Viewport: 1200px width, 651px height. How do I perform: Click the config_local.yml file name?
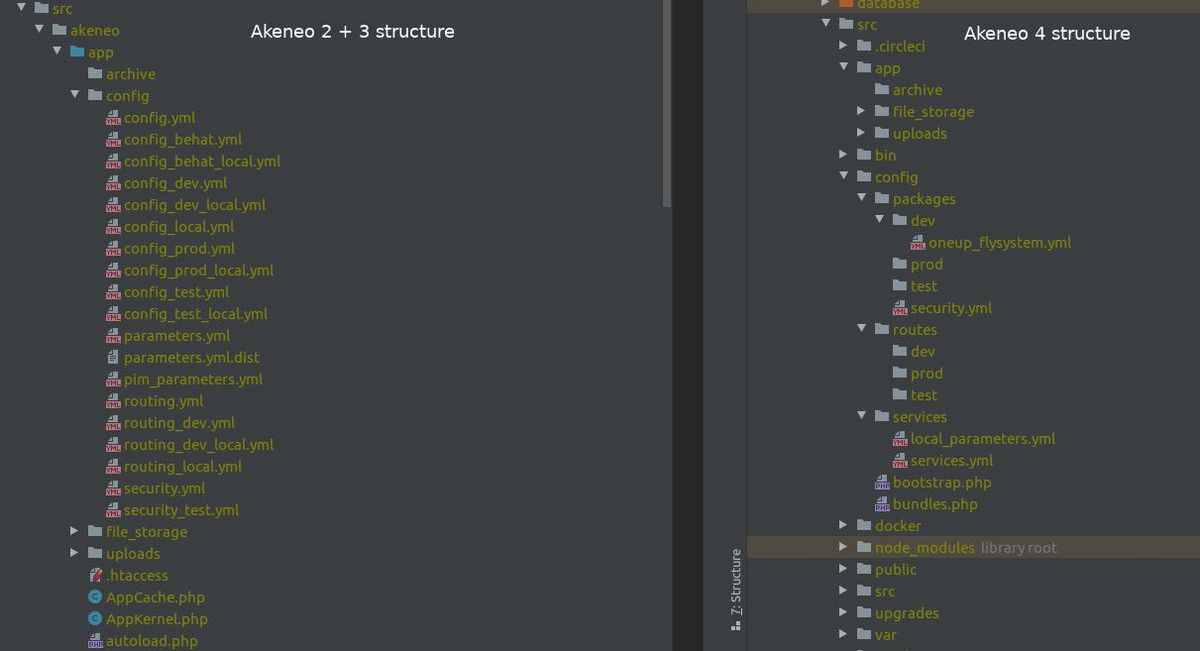pyautogui.click(x=179, y=227)
